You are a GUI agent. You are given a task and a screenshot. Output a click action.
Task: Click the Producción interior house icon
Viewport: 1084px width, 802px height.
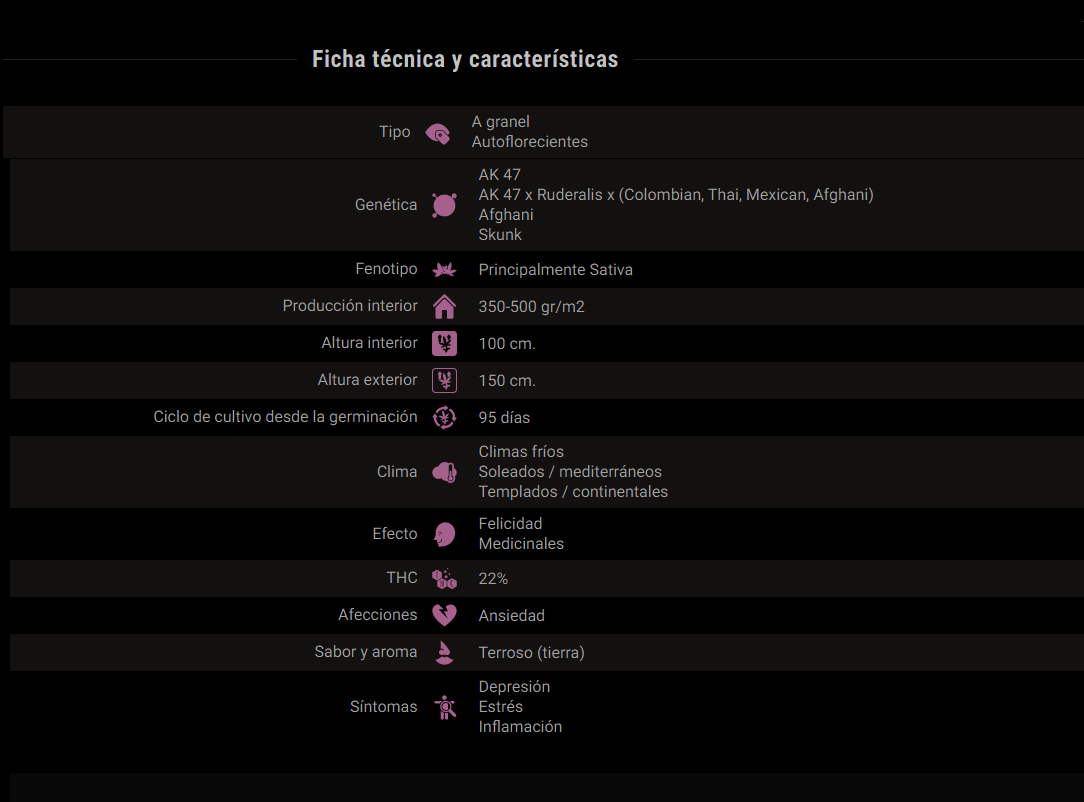444,306
